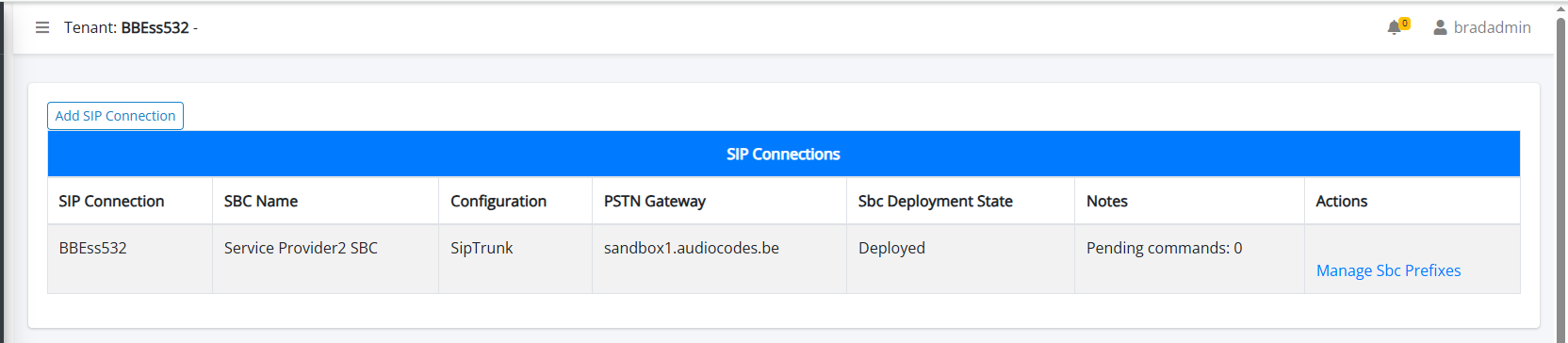Viewport: 1568px width, 343px height.
Task: Click the SIP Connections table banner
Action: [783, 154]
